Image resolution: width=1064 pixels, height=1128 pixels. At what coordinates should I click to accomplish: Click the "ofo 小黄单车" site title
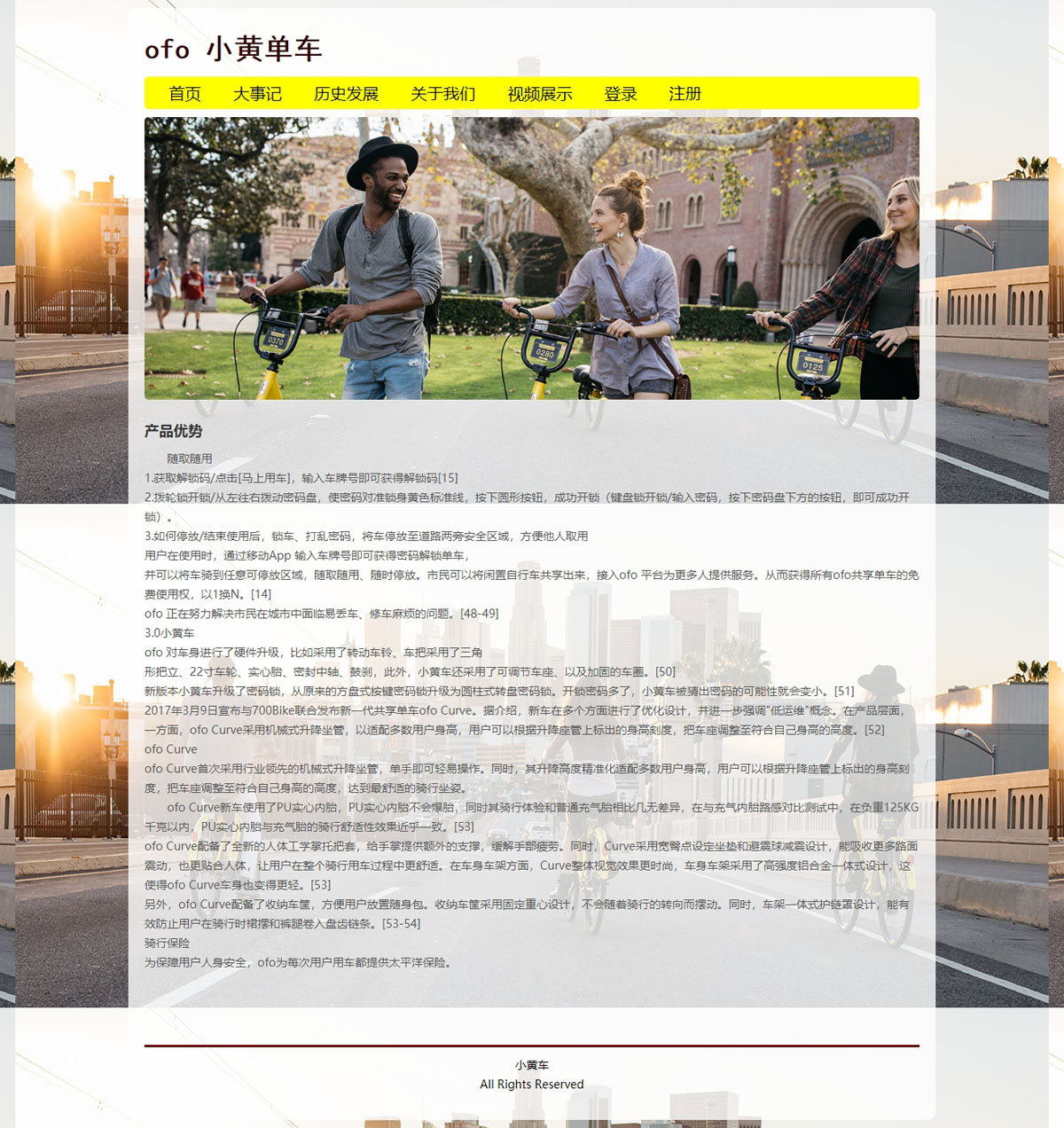tap(233, 49)
